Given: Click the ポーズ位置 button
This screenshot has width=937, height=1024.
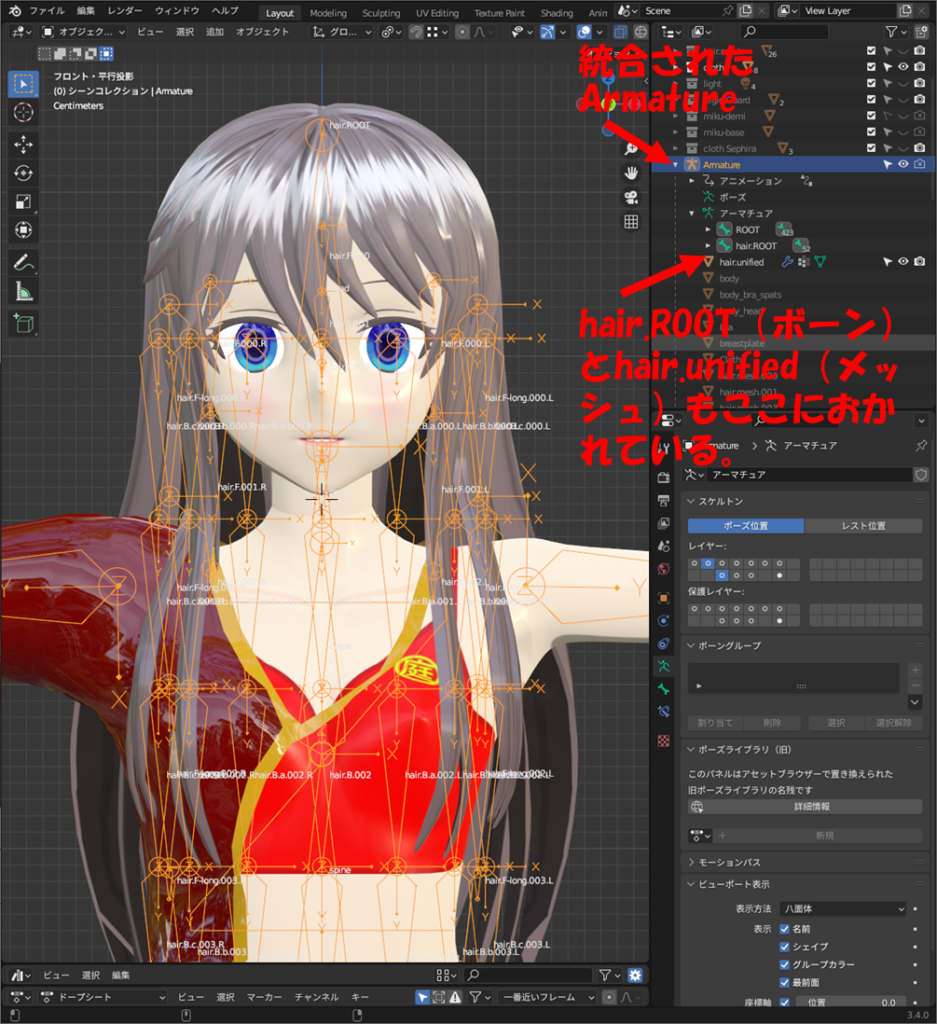Looking at the screenshot, I should (746, 526).
